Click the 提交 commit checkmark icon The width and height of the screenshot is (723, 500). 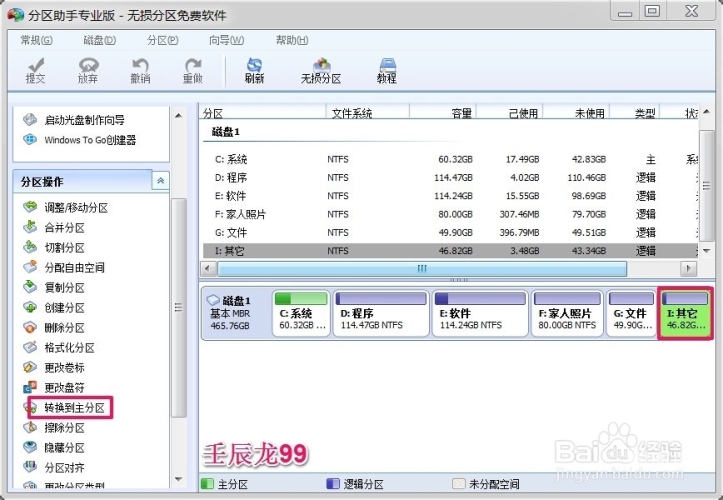[35, 70]
